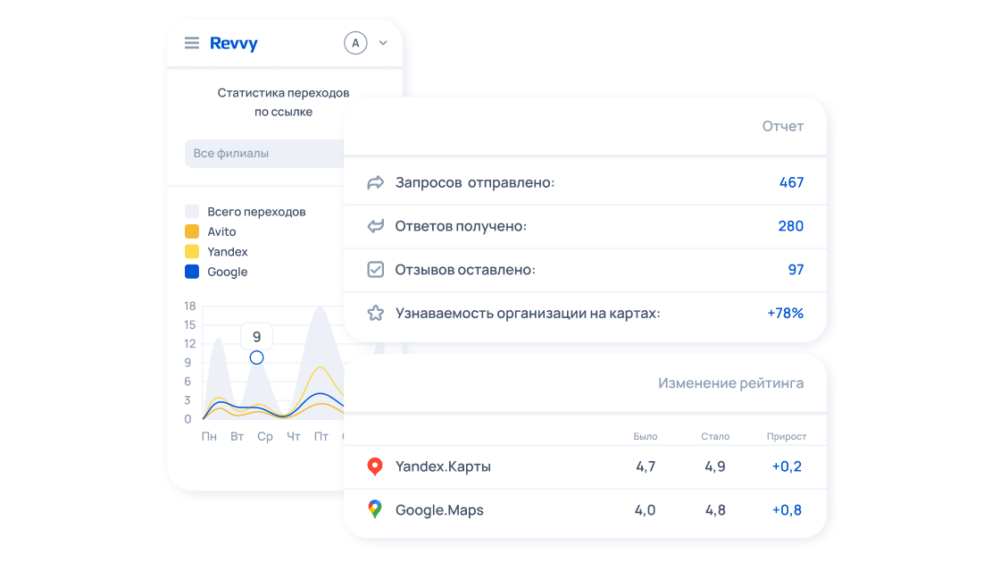Viewport: 1000px width, 563px height.
Task: Open the user avatar "A"
Action: (355, 43)
